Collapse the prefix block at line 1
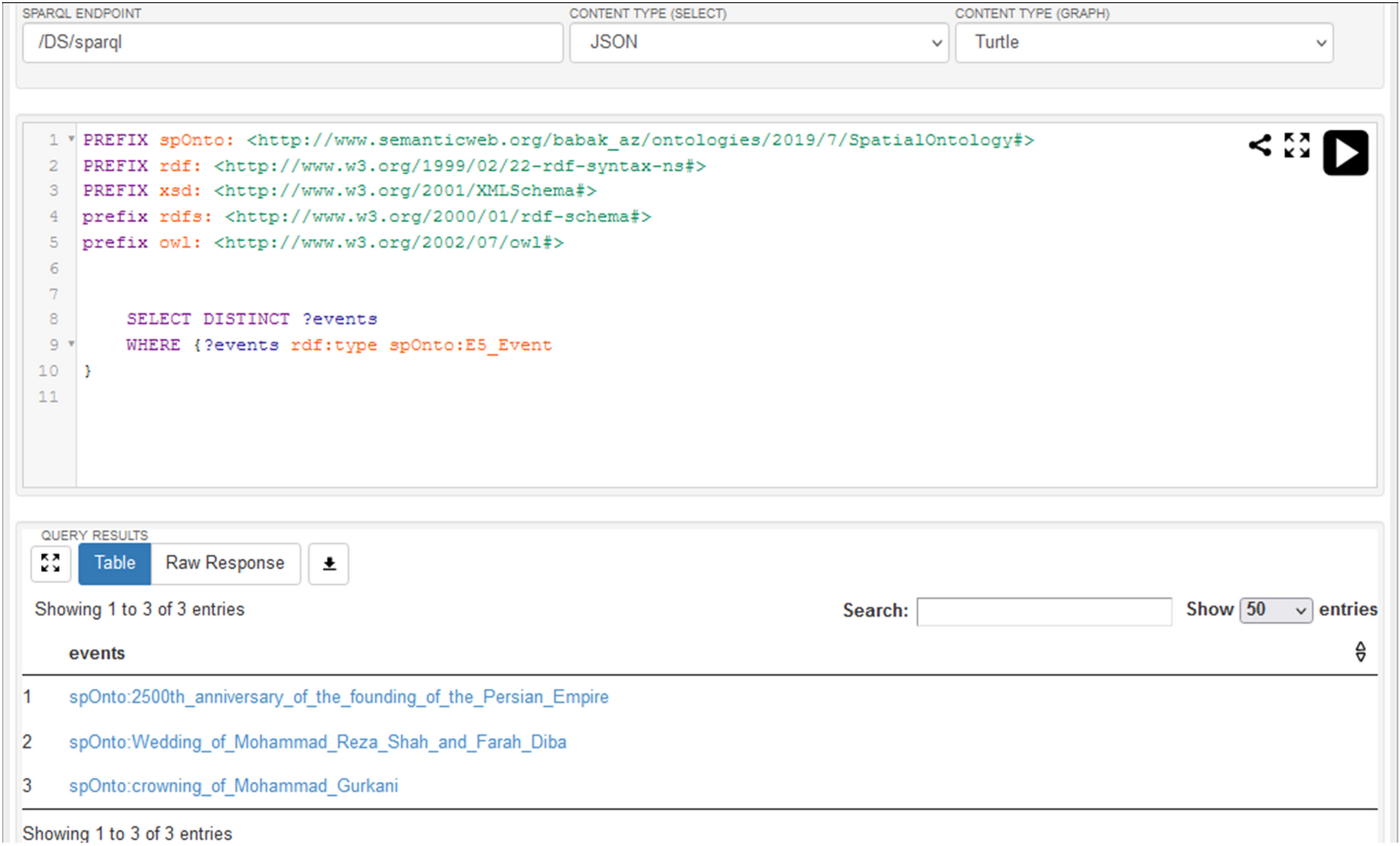The height and width of the screenshot is (846, 1400). [x=71, y=138]
